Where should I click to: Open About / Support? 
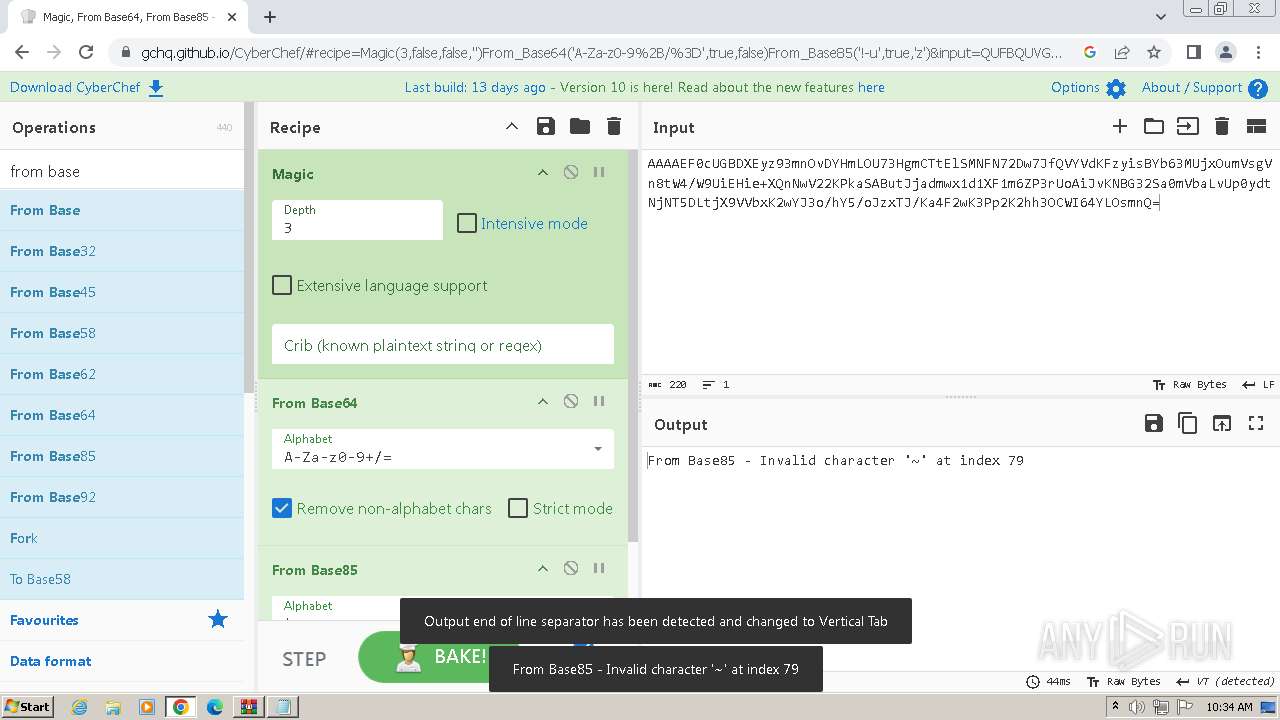(x=1204, y=87)
